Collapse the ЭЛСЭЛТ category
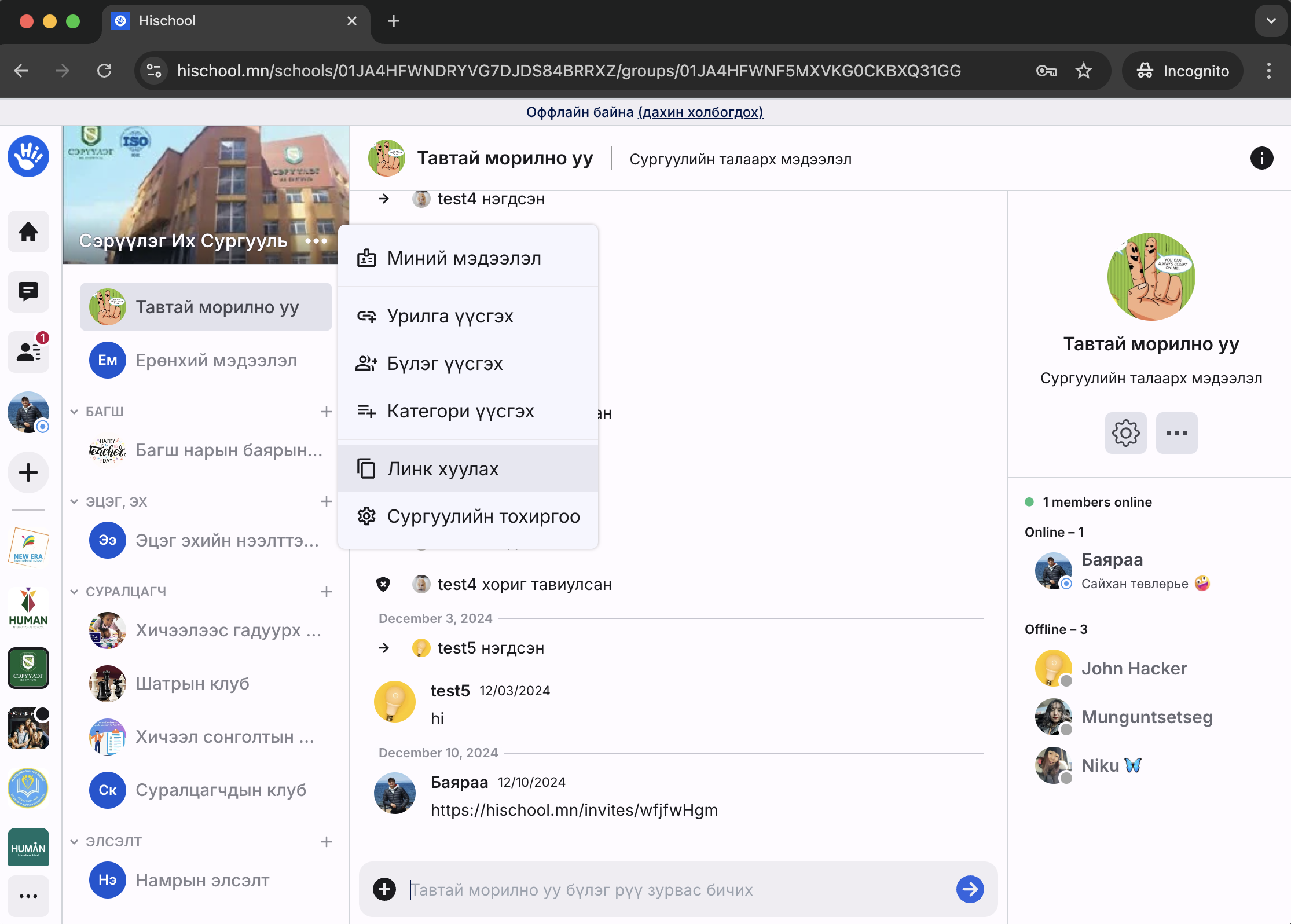 tap(74, 842)
